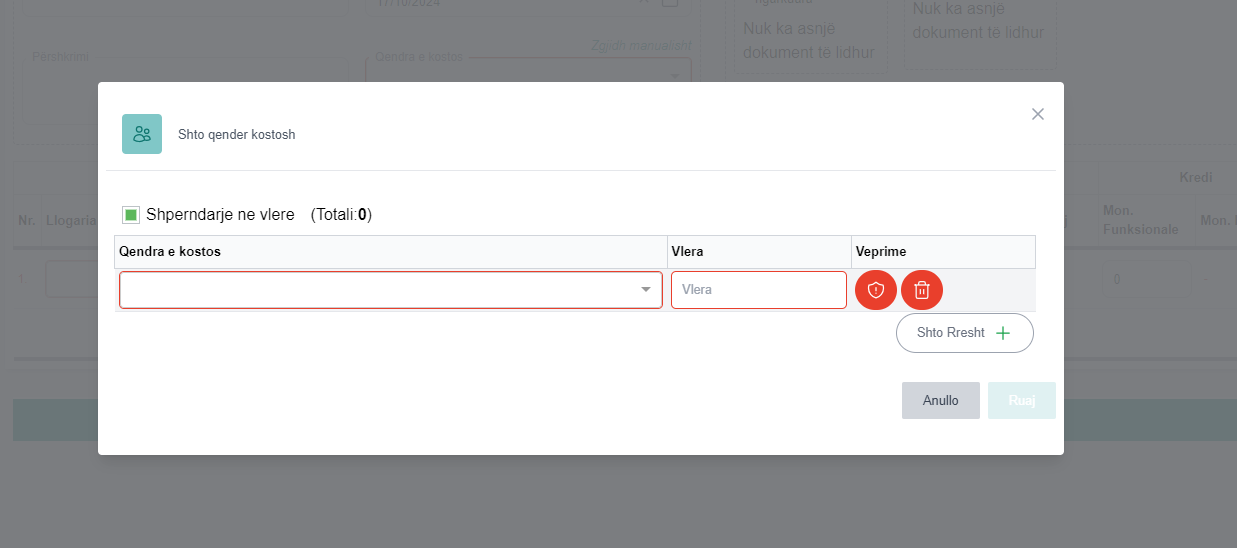This screenshot has height=548, width=1237.
Task: Toggle the Shperndarje ne vlere checkbox
Action: [x=131, y=215]
